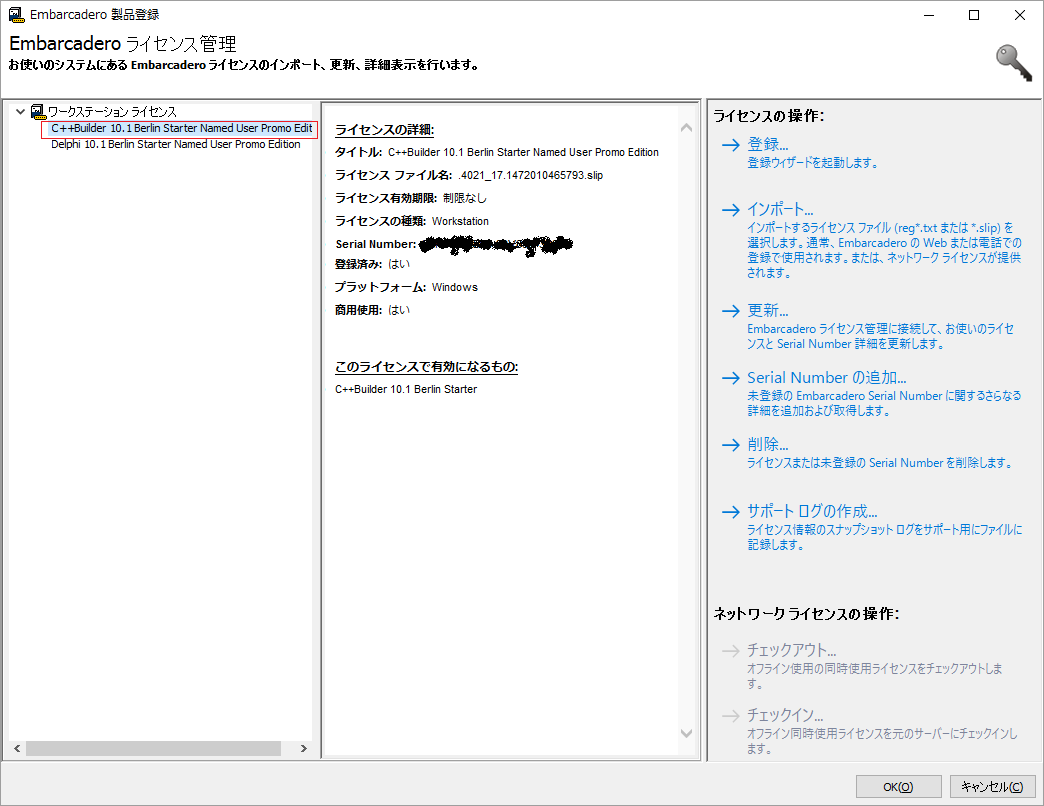
Task: Click the タイトル value in license details
Action: point(523,152)
